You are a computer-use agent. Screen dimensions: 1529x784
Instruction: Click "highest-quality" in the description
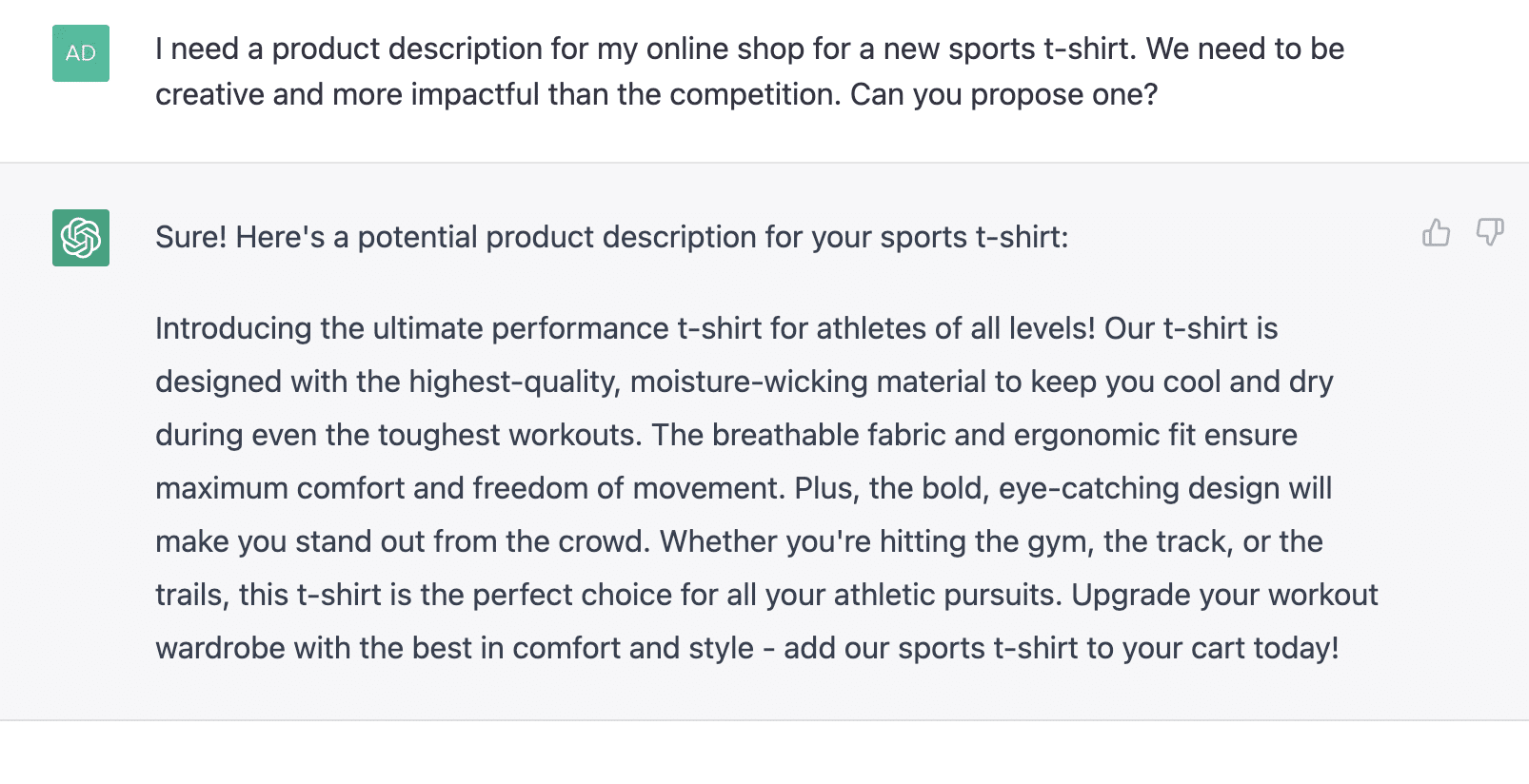point(514,382)
